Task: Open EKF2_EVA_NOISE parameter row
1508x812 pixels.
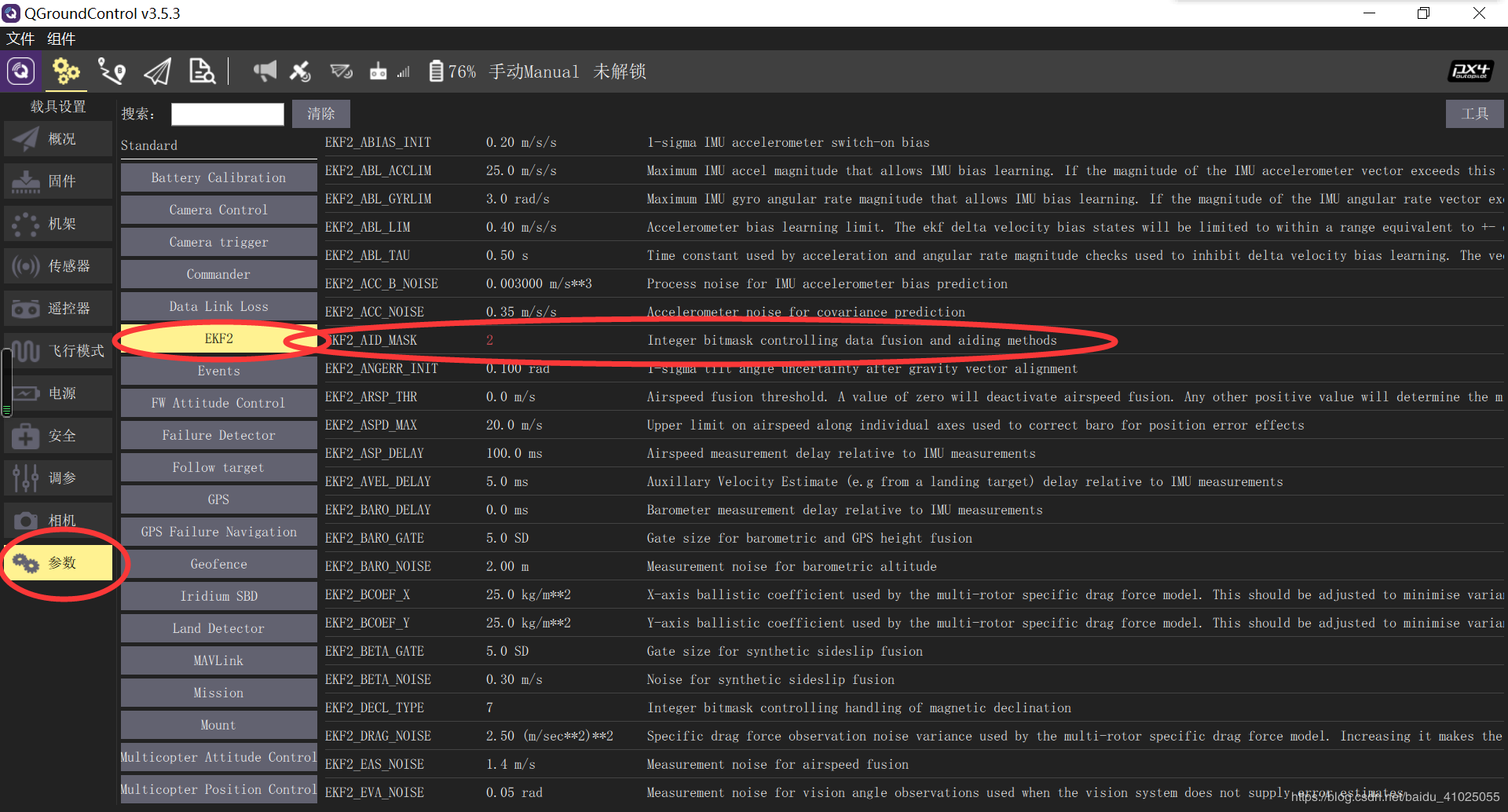Action: 914,792
